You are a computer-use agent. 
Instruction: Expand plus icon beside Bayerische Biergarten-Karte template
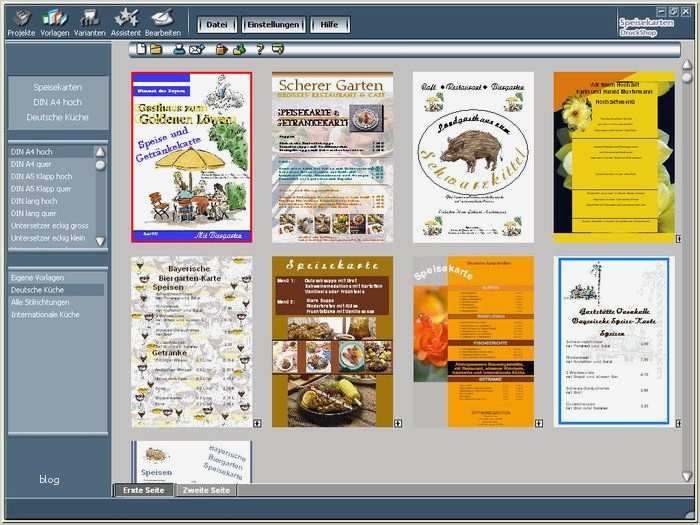coord(257,423)
